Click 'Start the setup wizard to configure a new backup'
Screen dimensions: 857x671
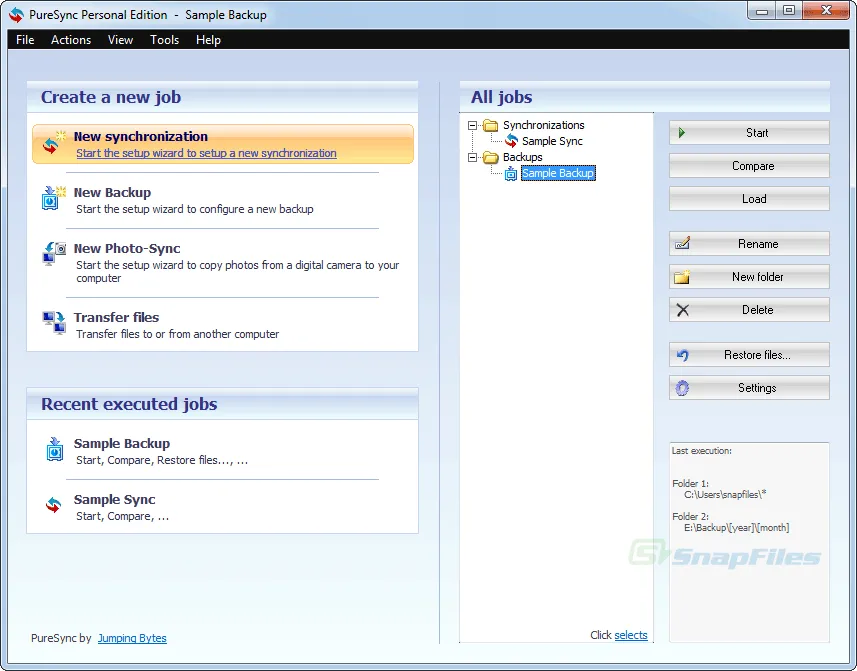point(195,209)
